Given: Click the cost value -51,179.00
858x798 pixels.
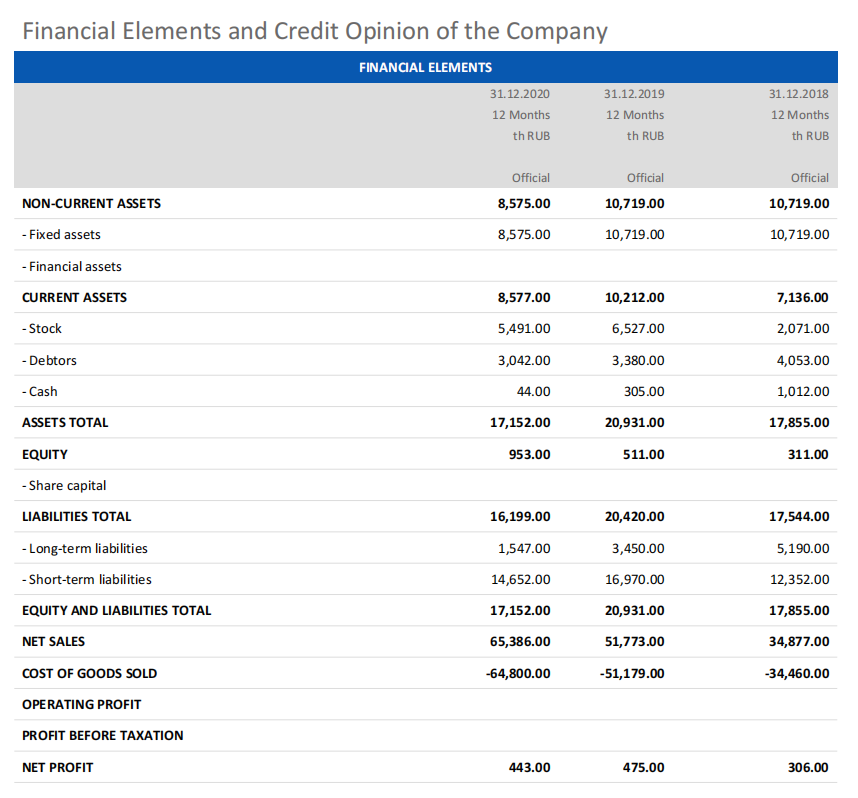Looking at the screenshot, I should [x=632, y=674].
